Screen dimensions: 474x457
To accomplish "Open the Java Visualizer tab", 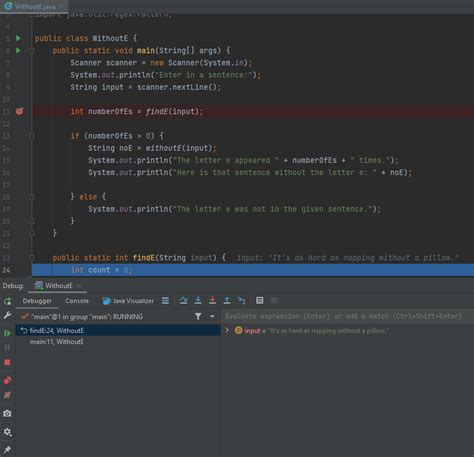I will tap(128, 301).
